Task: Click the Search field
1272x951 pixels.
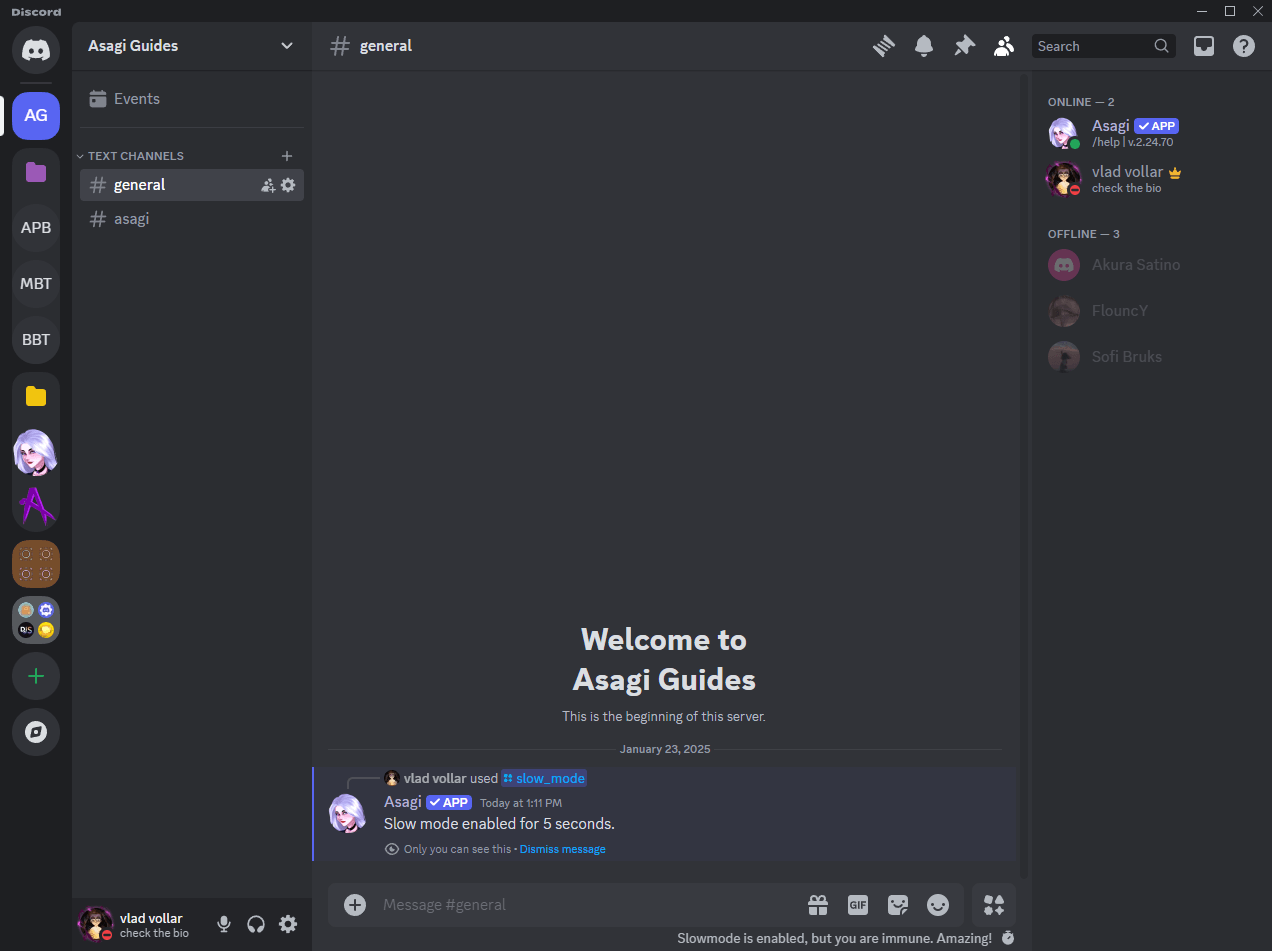Action: coord(1103,46)
